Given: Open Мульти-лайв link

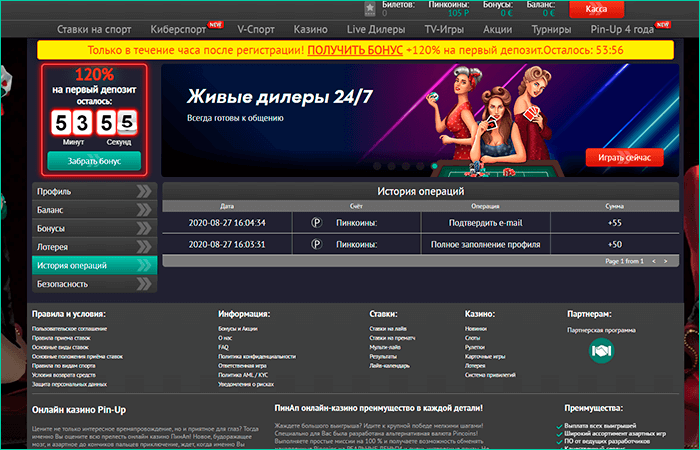Looking at the screenshot, I should click(385, 347).
